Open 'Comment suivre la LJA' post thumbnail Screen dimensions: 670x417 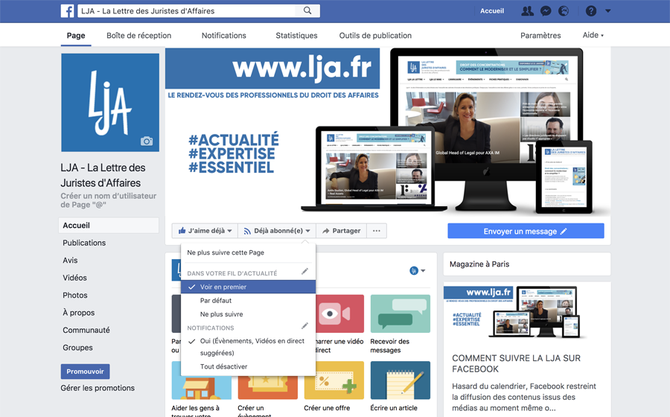pyautogui.click(x=527, y=314)
